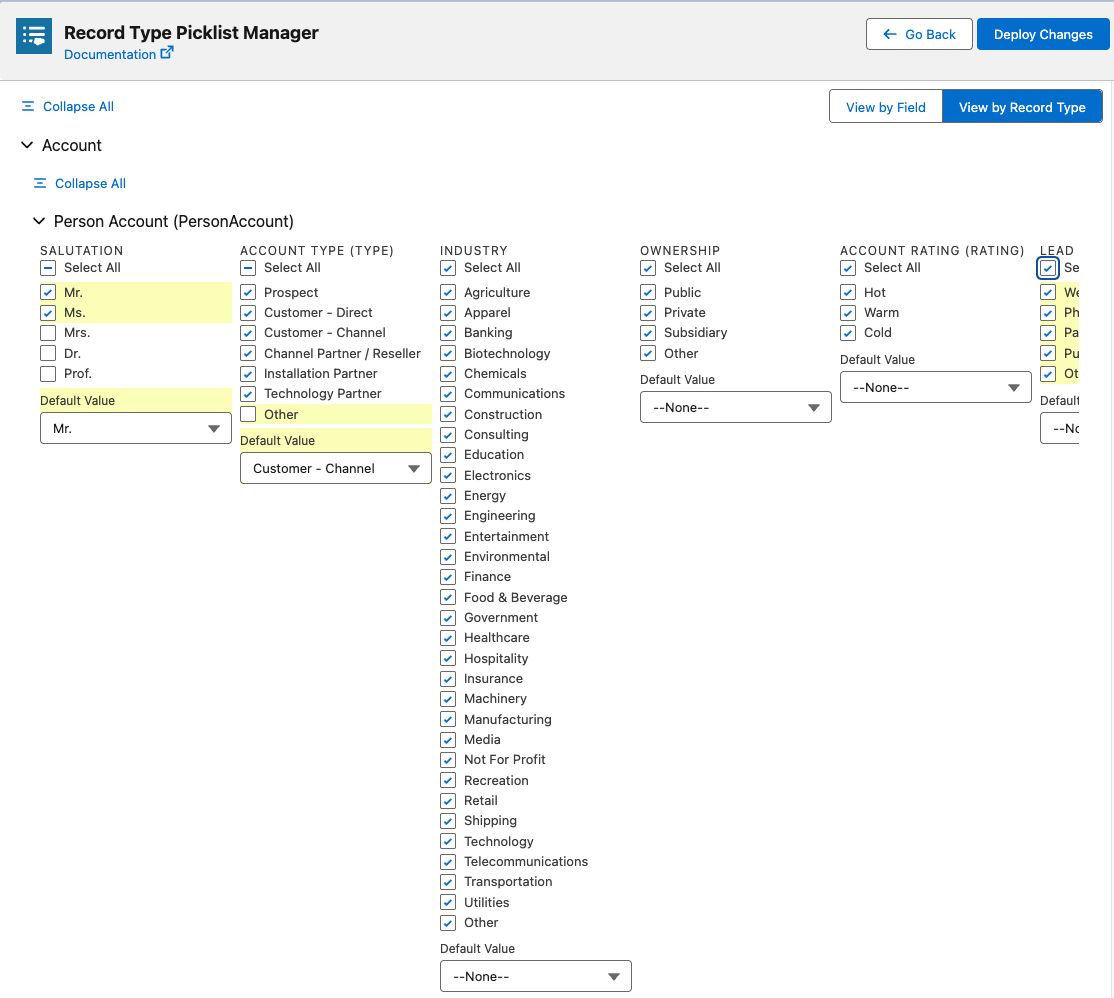Uncheck Biotechnology industry
The height and width of the screenshot is (998, 1114).
[448, 353]
